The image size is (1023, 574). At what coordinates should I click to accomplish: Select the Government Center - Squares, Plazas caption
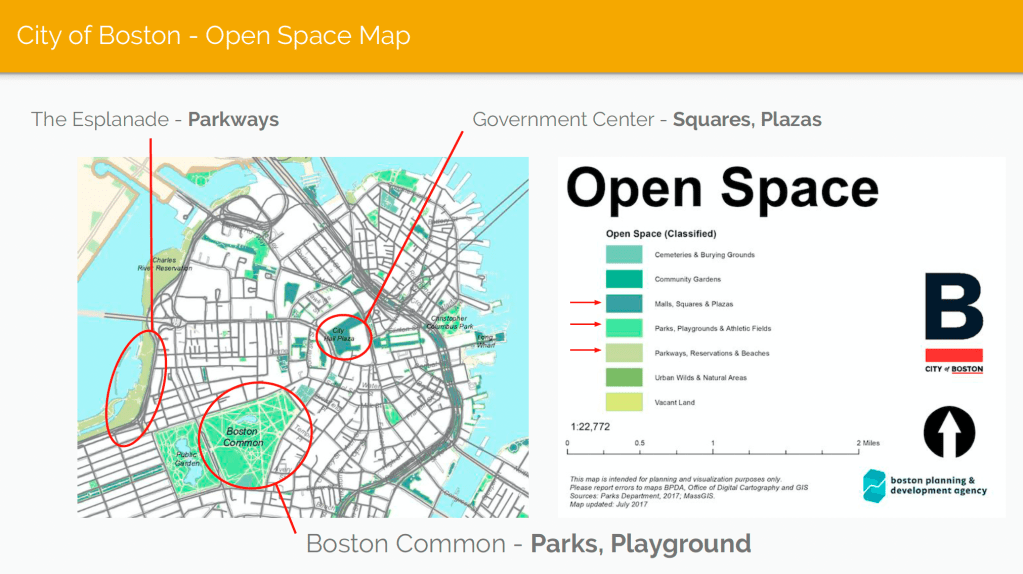646,120
